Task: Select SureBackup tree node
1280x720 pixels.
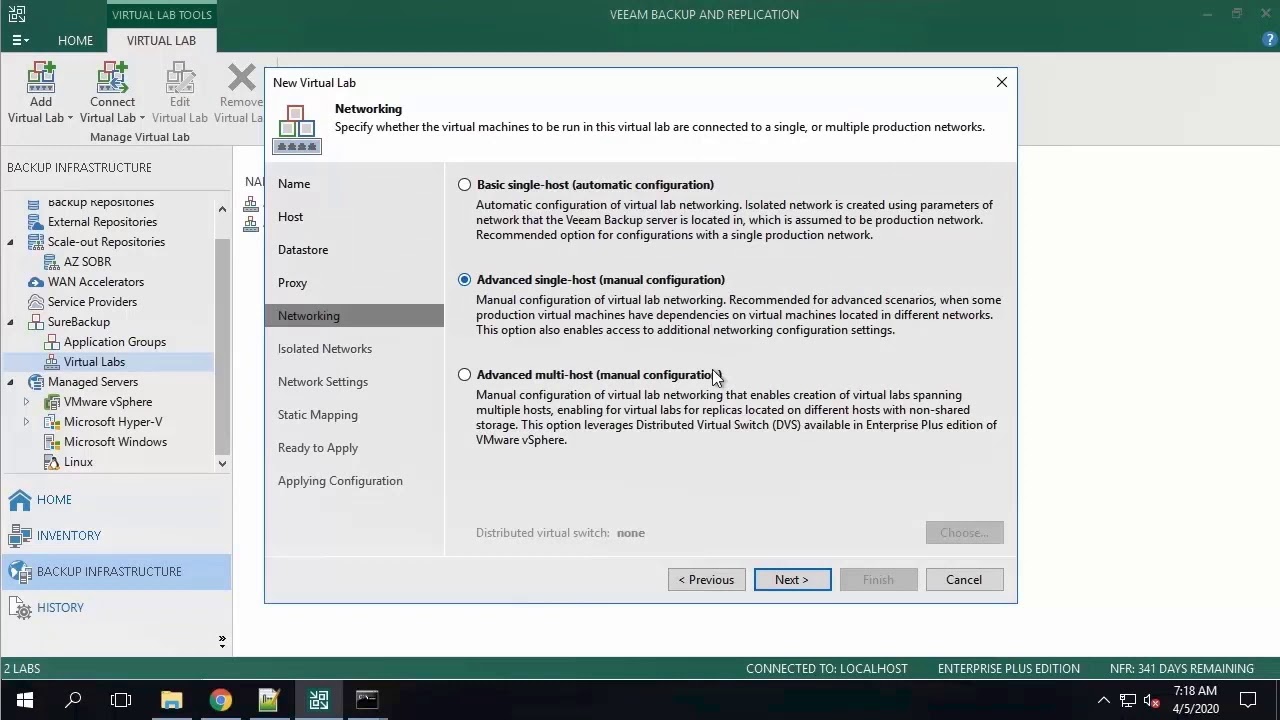Action: coord(79,322)
